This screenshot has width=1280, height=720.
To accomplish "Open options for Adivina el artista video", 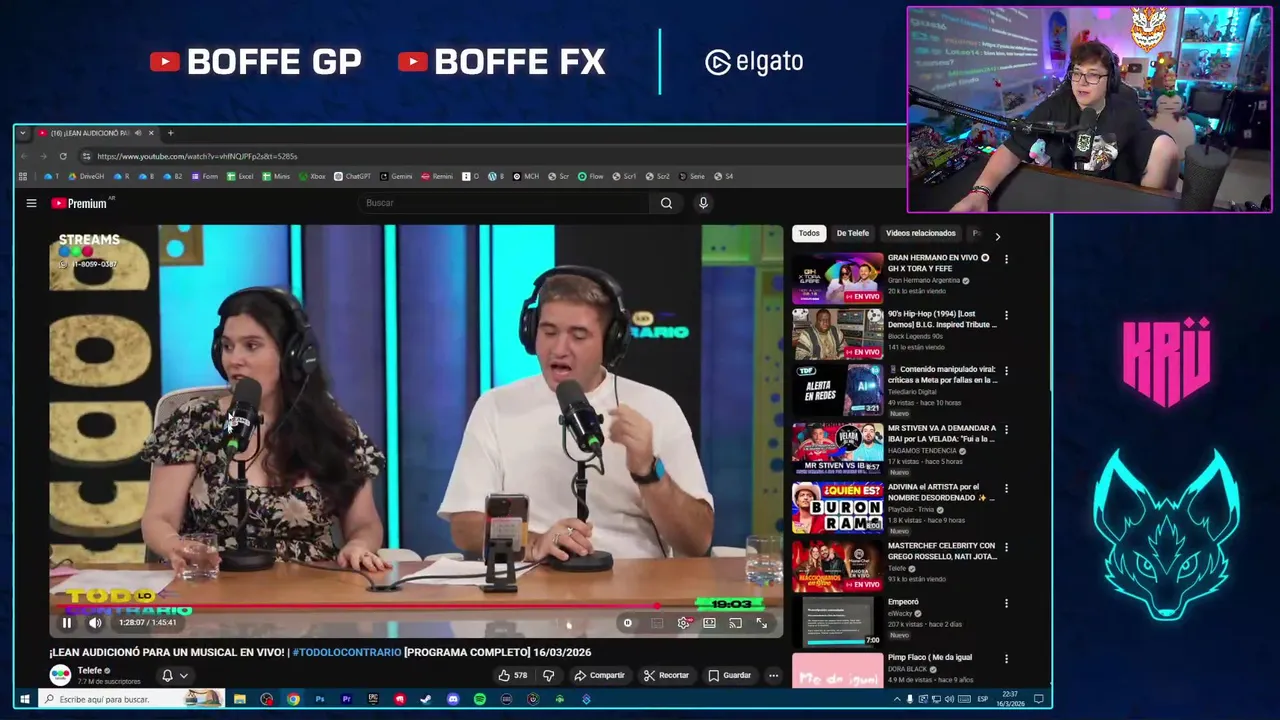I will 1006,489.
